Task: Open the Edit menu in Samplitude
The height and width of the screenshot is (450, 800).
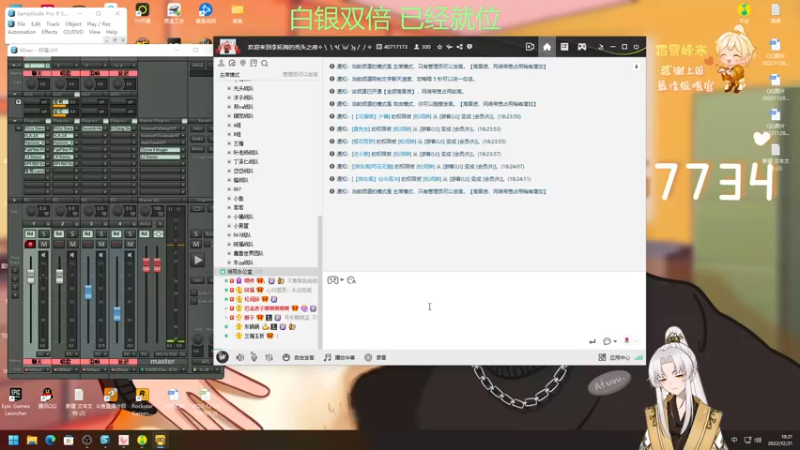Action: (x=36, y=24)
